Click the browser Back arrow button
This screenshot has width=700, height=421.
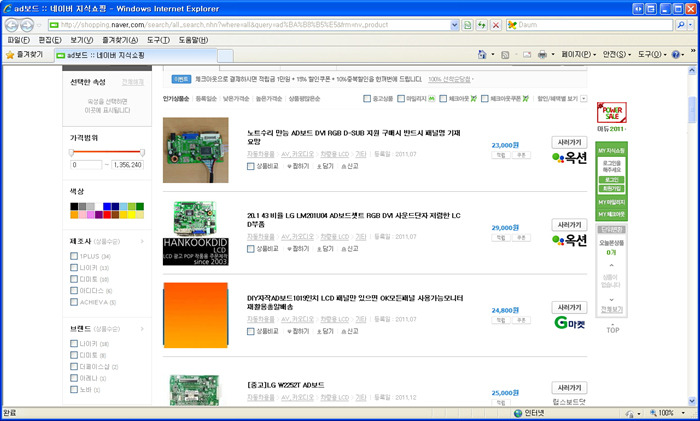12,25
